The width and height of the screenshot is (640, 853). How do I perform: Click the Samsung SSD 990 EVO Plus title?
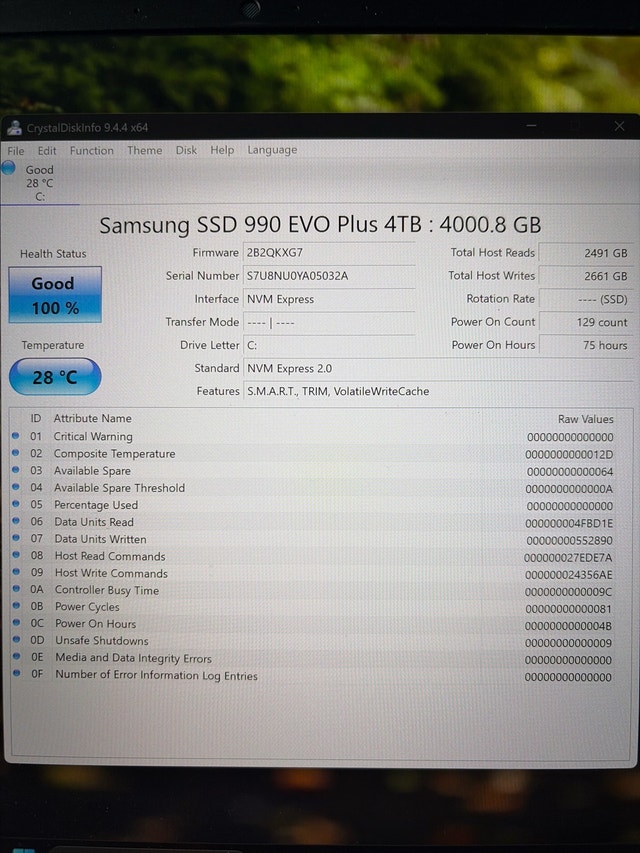(x=320, y=225)
